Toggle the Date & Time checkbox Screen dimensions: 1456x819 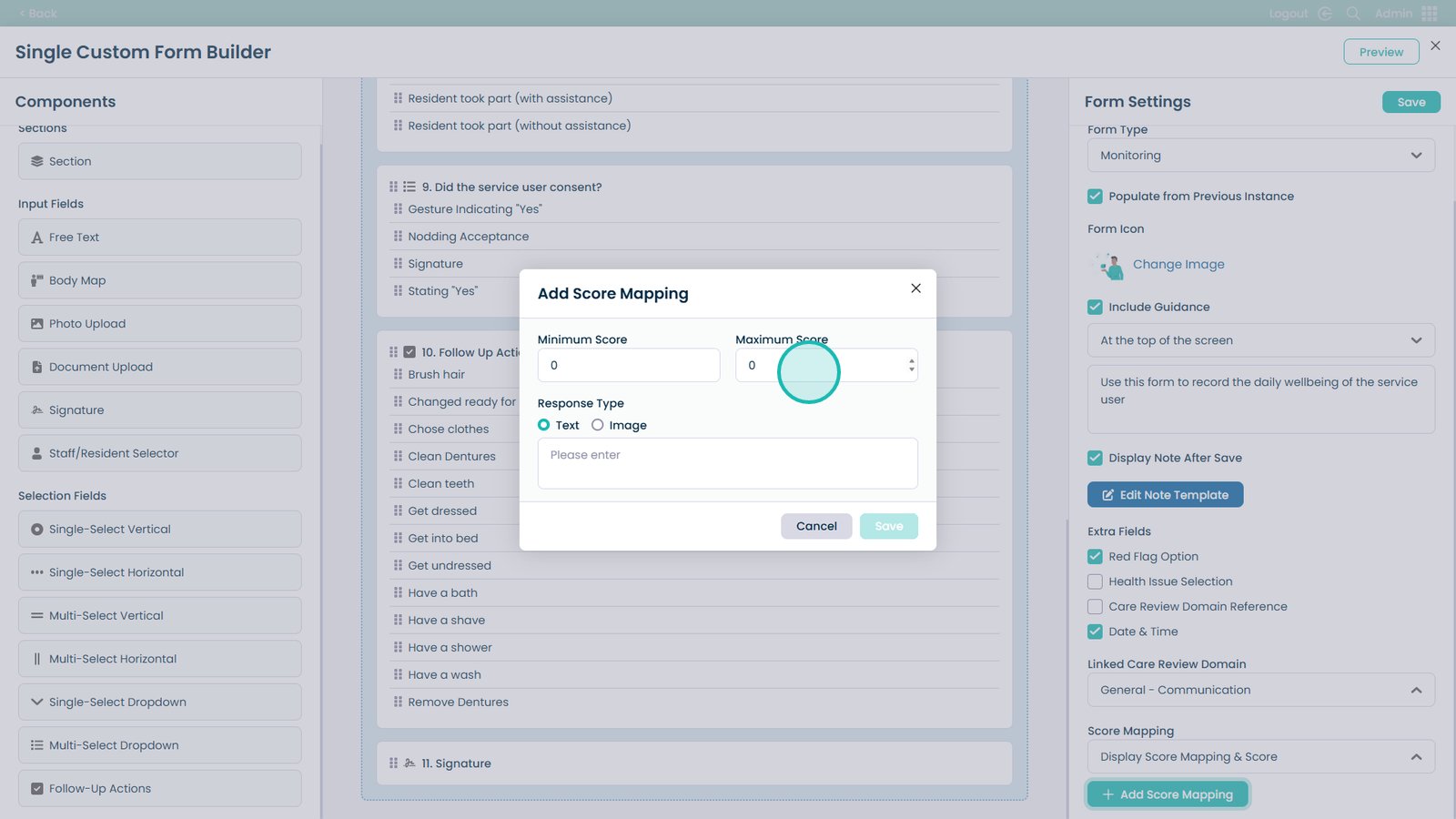click(x=1095, y=632)
